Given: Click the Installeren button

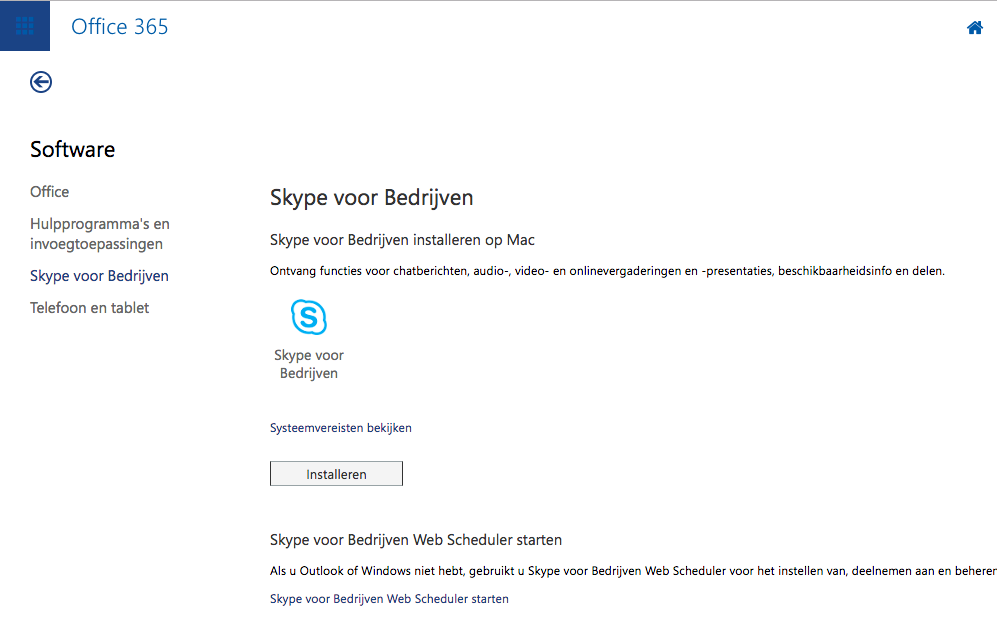Looking at the screenshot, I should (336, 473).
